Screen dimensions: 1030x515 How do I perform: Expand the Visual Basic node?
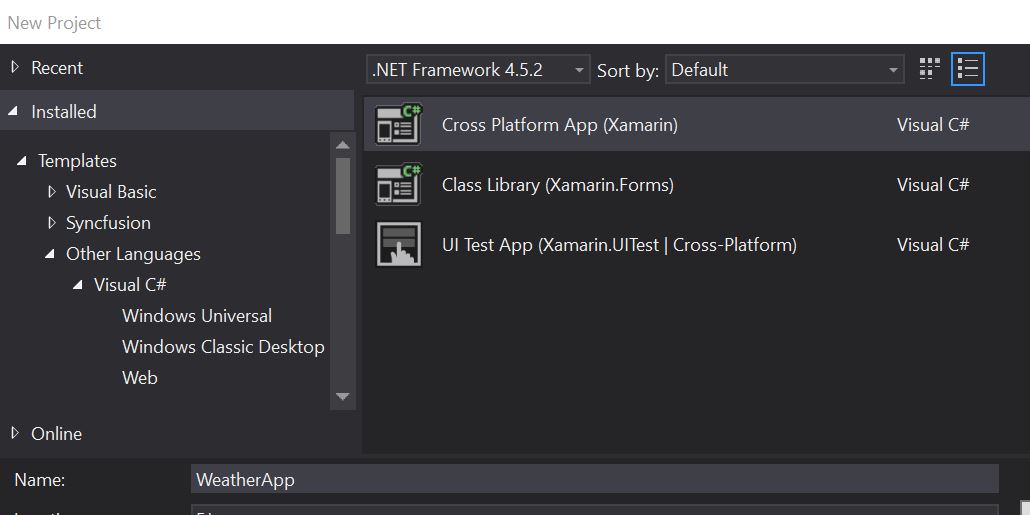52,192
